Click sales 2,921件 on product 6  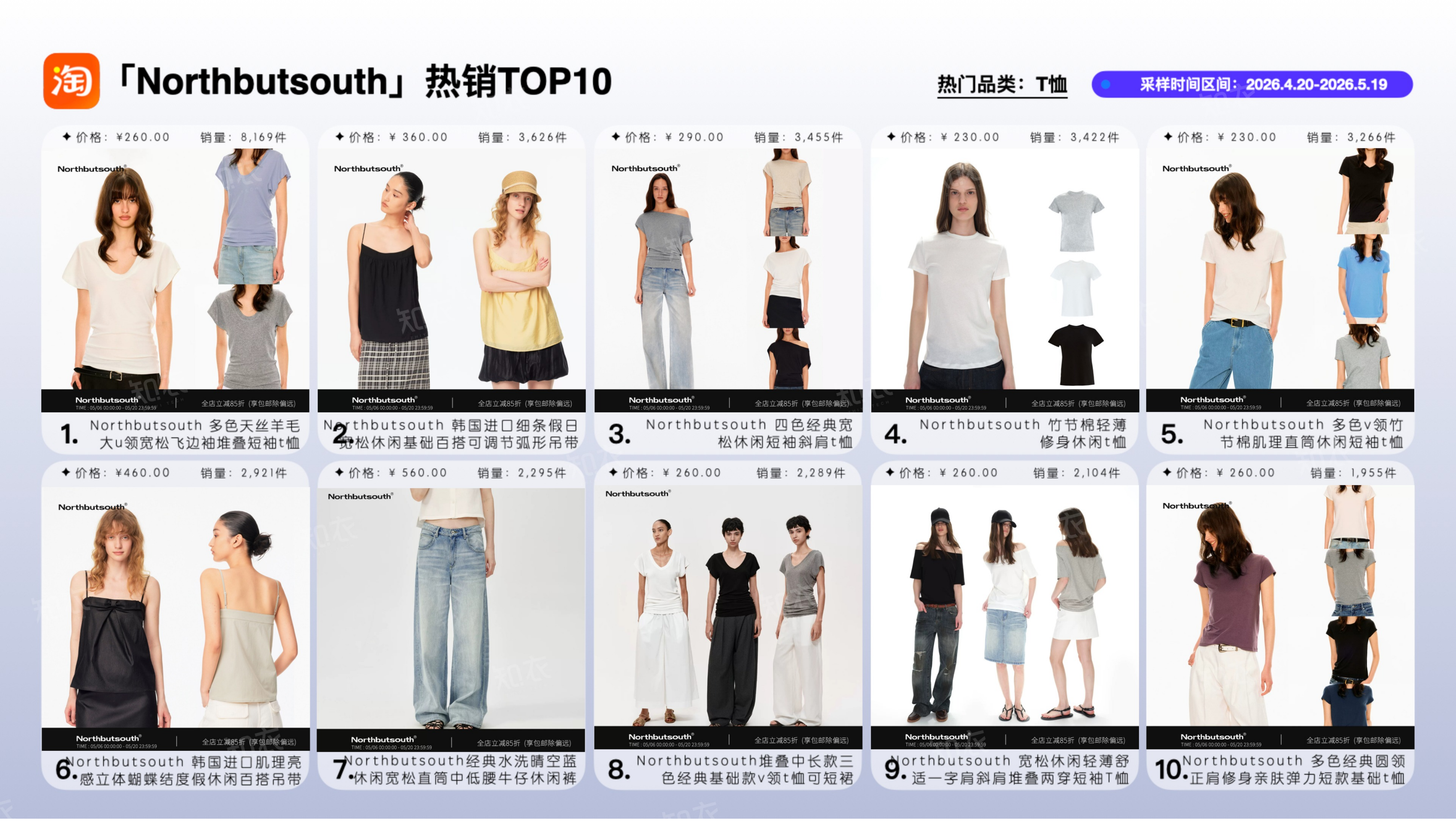(x=244, y=473)
